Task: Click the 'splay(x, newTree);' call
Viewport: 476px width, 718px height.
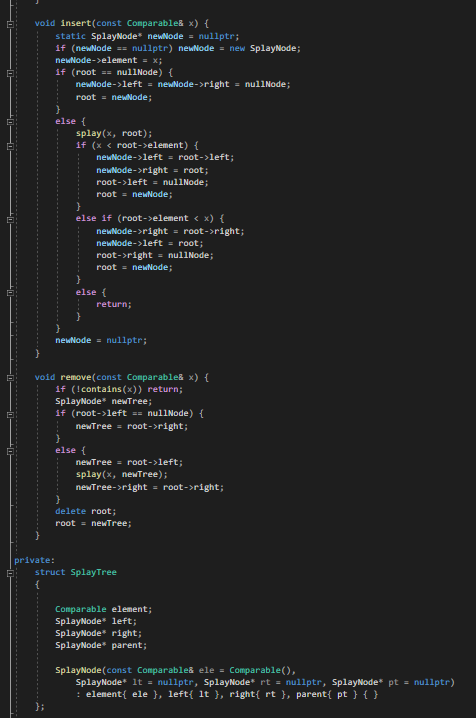Action: click(122, 474)
